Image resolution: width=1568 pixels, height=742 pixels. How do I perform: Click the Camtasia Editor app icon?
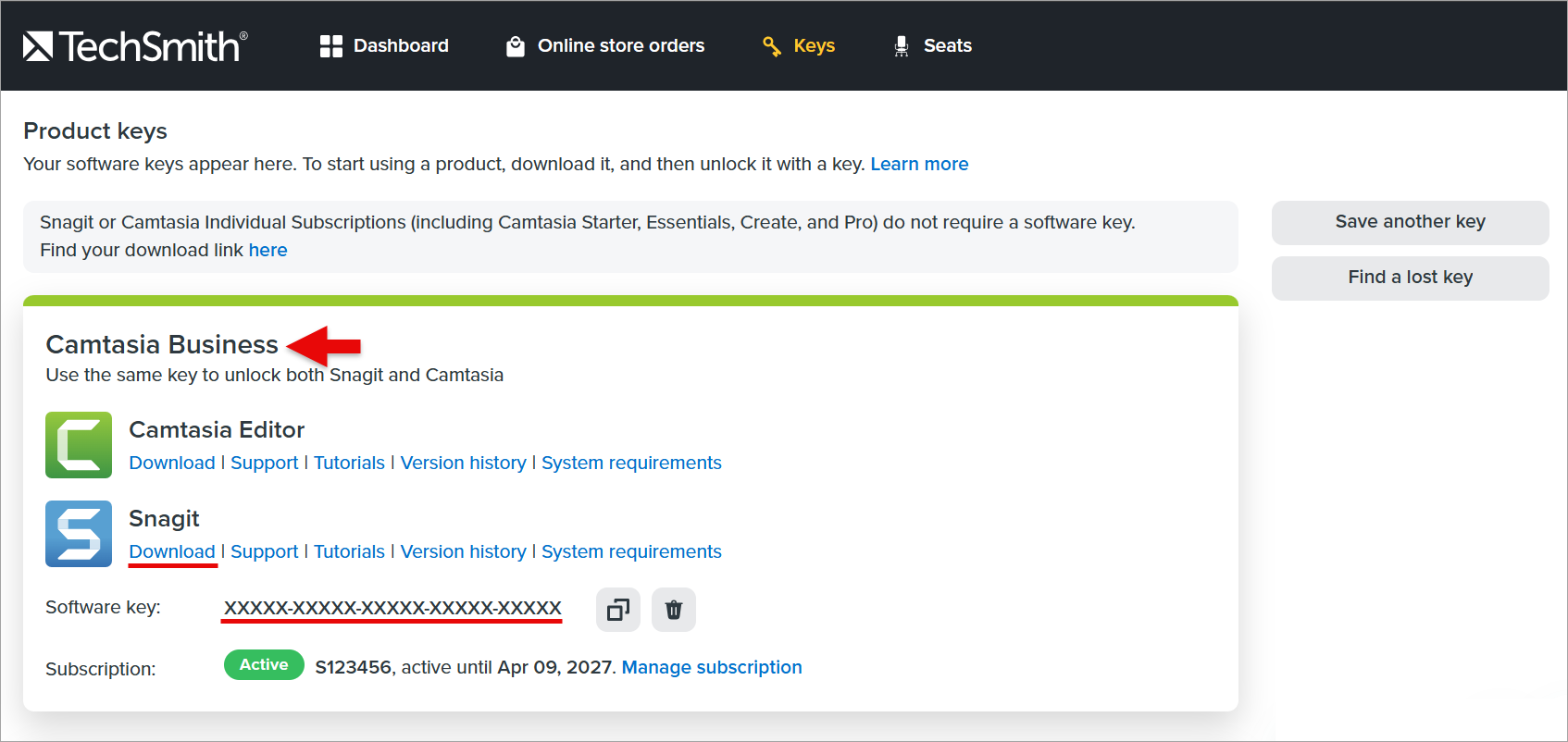(x=79, y=445)
